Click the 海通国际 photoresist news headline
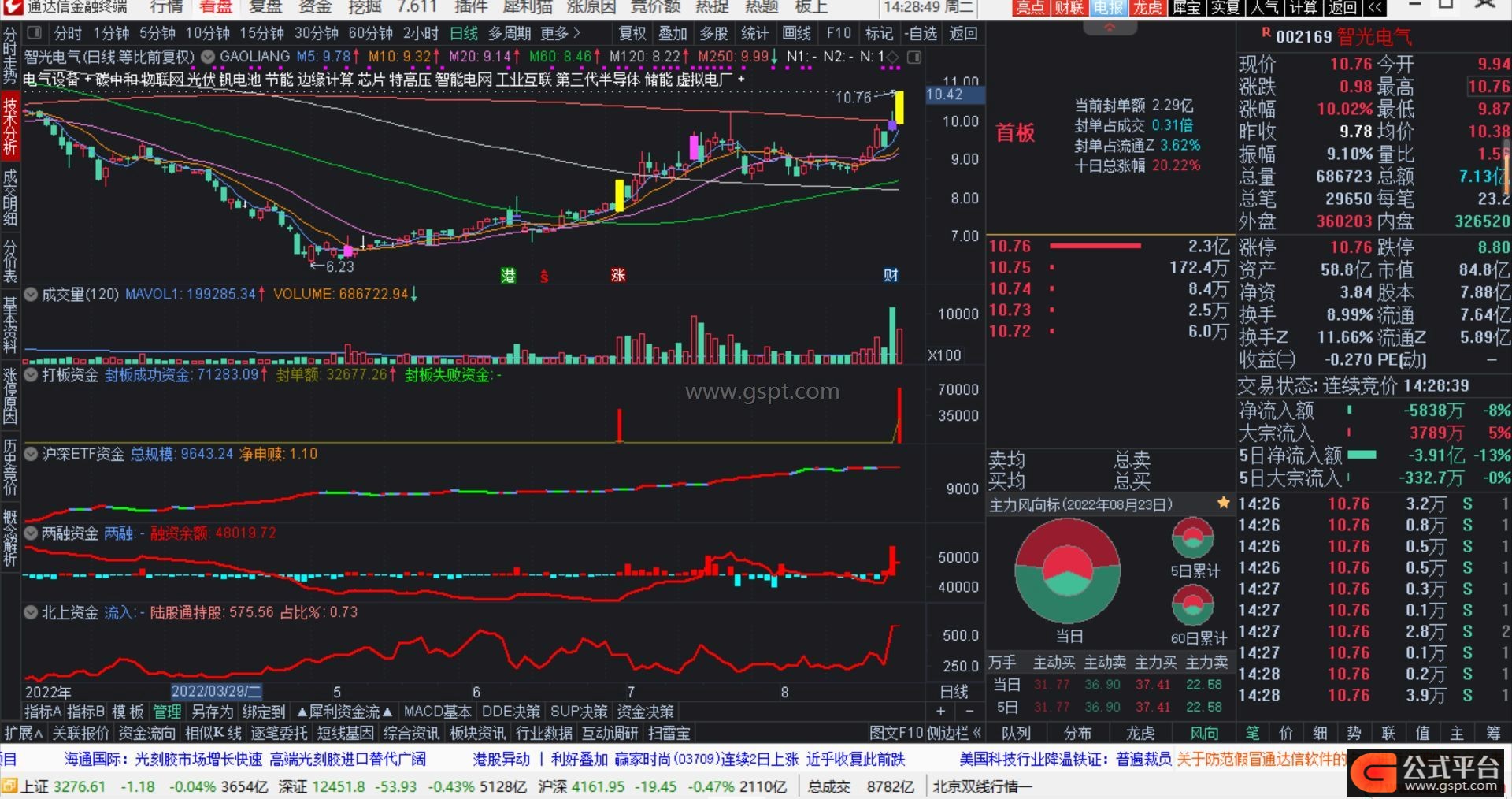 (x=245, y=759)
